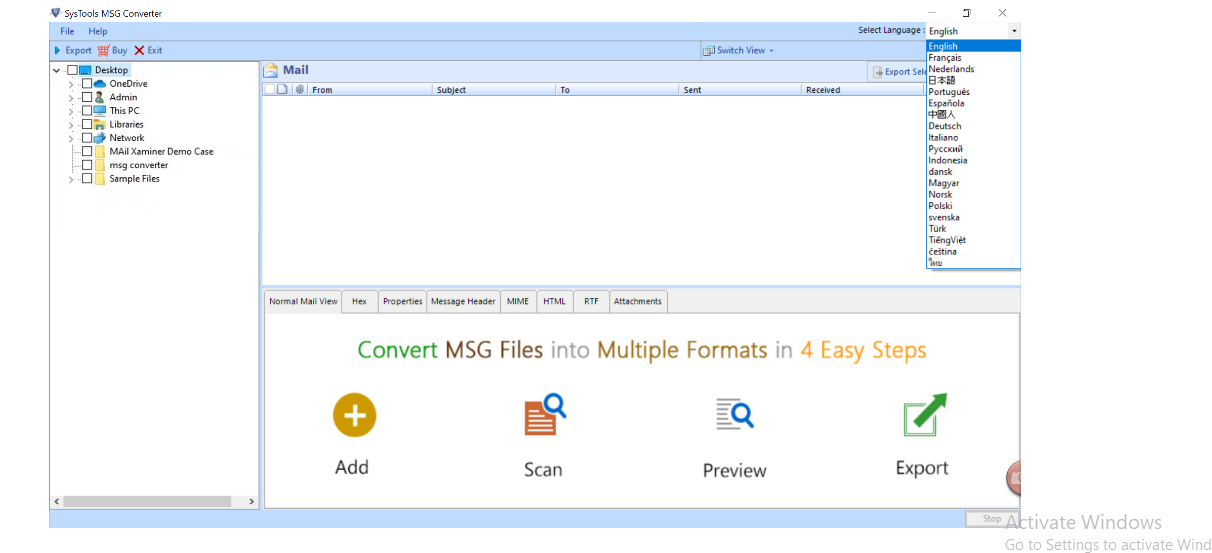Image resolution: width=1212 pixels, height=553 pixels.
Task: Tick the Sample Files checkbox
Action: pos(87,179)
